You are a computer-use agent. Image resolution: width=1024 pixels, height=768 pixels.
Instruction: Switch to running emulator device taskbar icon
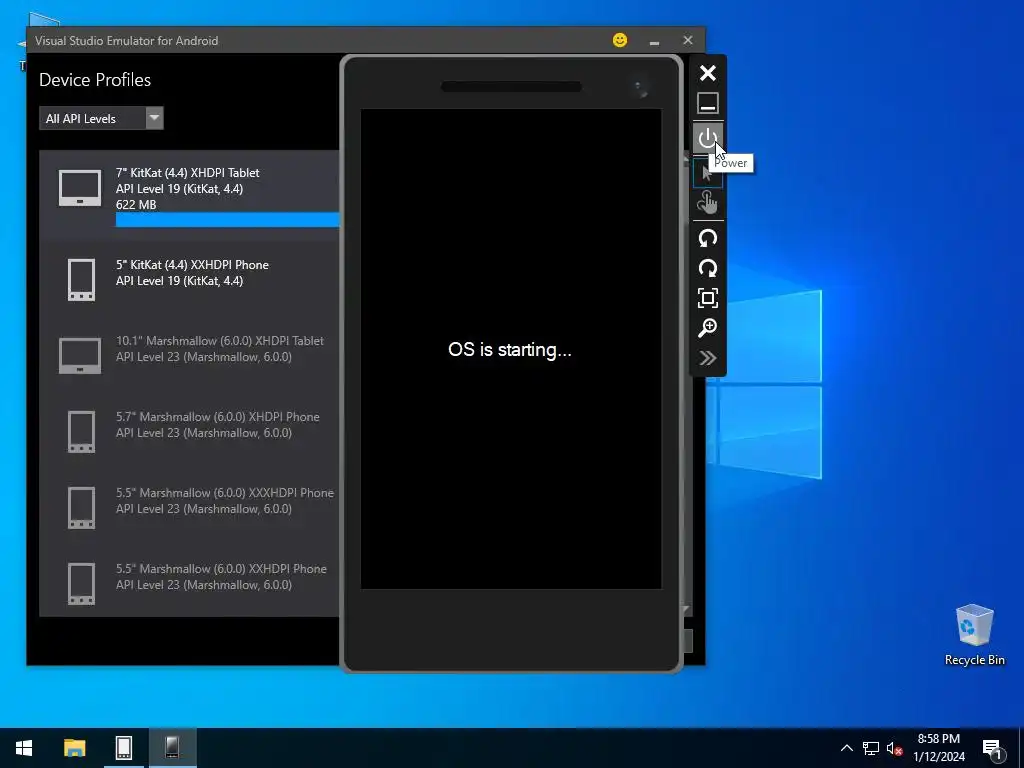click(172, 748)
